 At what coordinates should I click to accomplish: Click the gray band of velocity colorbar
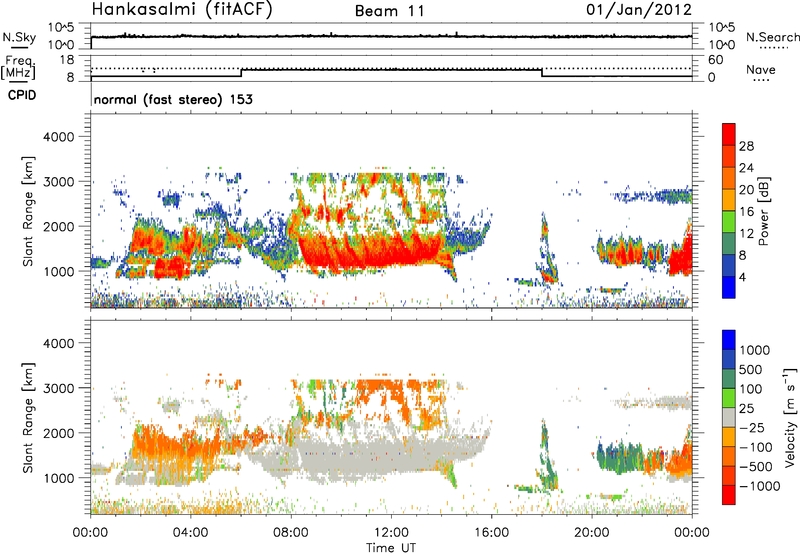coord(729,417)
